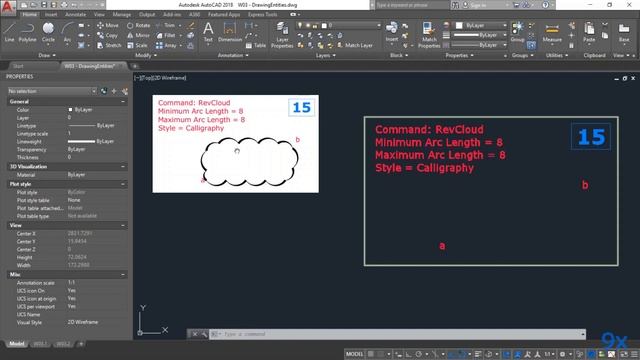Click the Copy tool
Image resolution: width=640 pixels, height=360 pixels.
point(107,36)
